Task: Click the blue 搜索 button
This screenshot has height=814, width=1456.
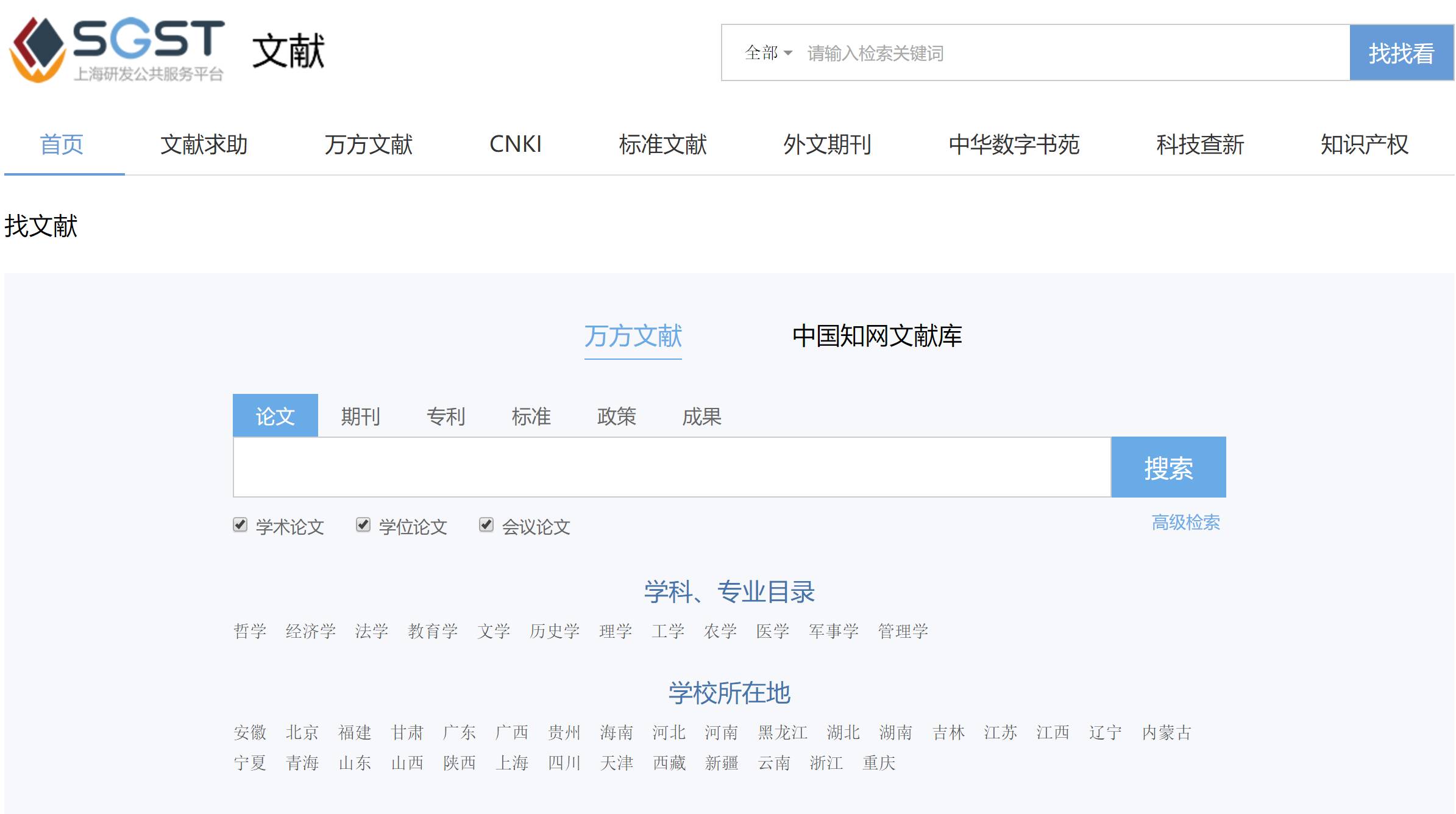Action: (1168, 467)
